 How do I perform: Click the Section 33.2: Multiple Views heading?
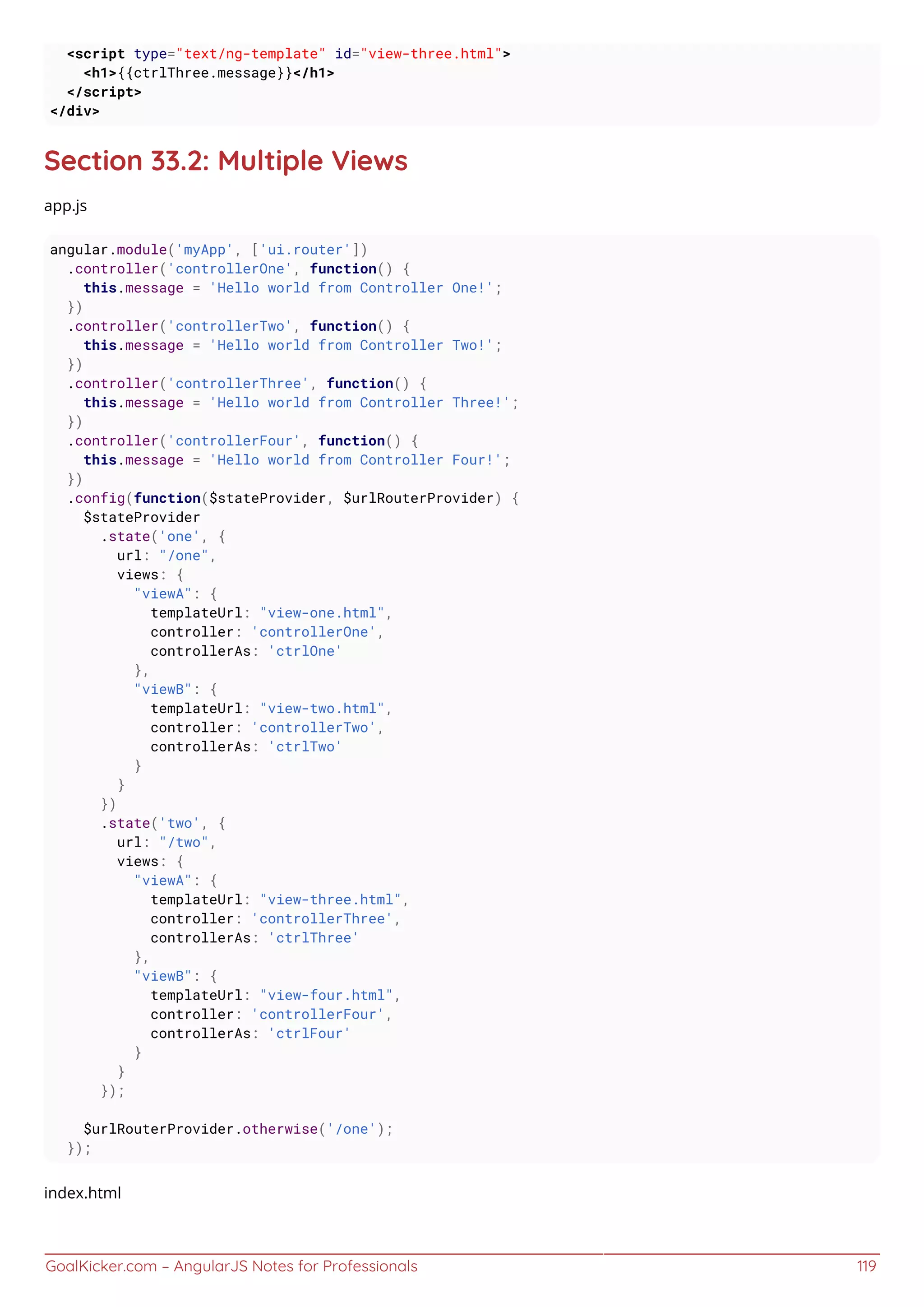226,161
